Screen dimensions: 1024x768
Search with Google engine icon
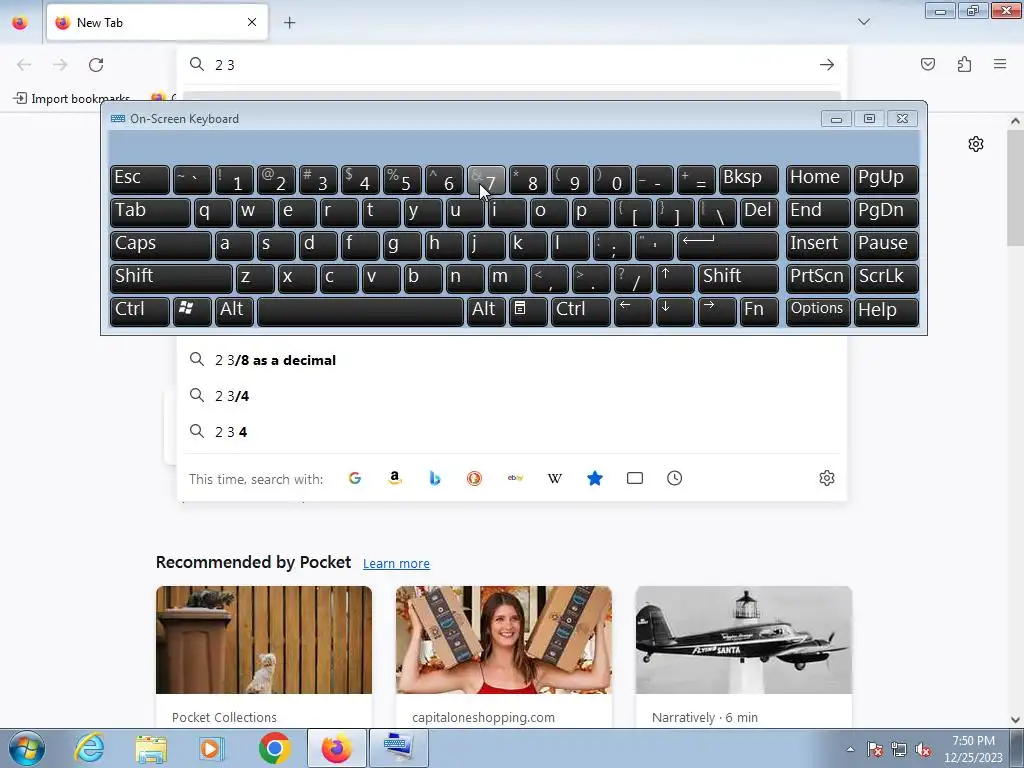[x=355, y=478]
